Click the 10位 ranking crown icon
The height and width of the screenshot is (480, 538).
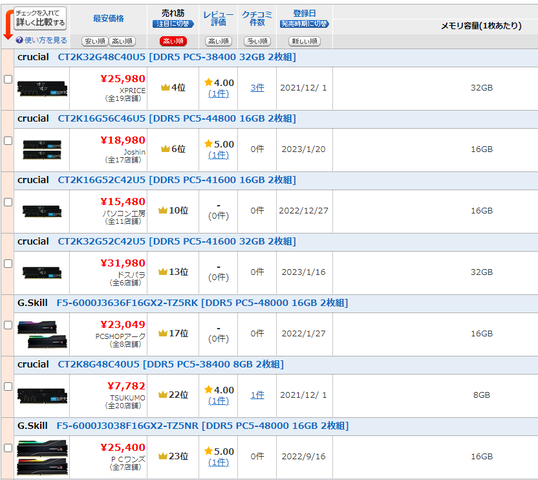point(163,210)
